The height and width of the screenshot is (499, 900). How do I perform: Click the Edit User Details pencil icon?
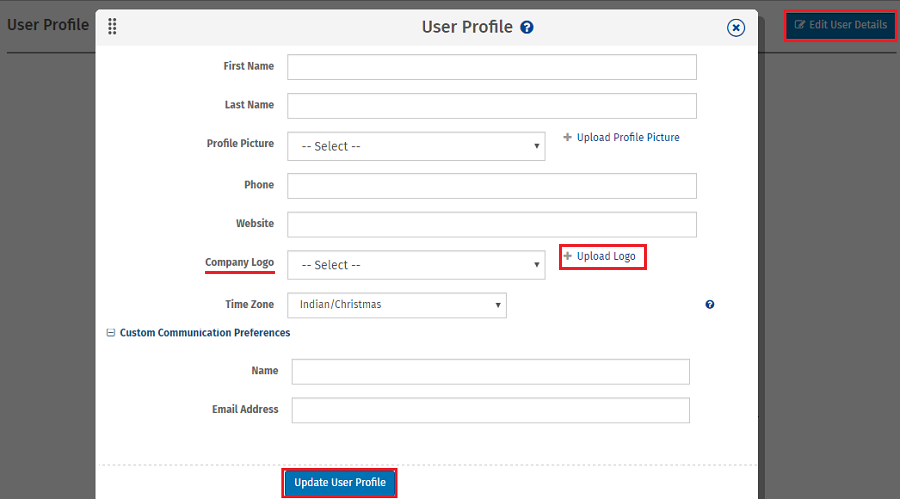tap(800, 25)
